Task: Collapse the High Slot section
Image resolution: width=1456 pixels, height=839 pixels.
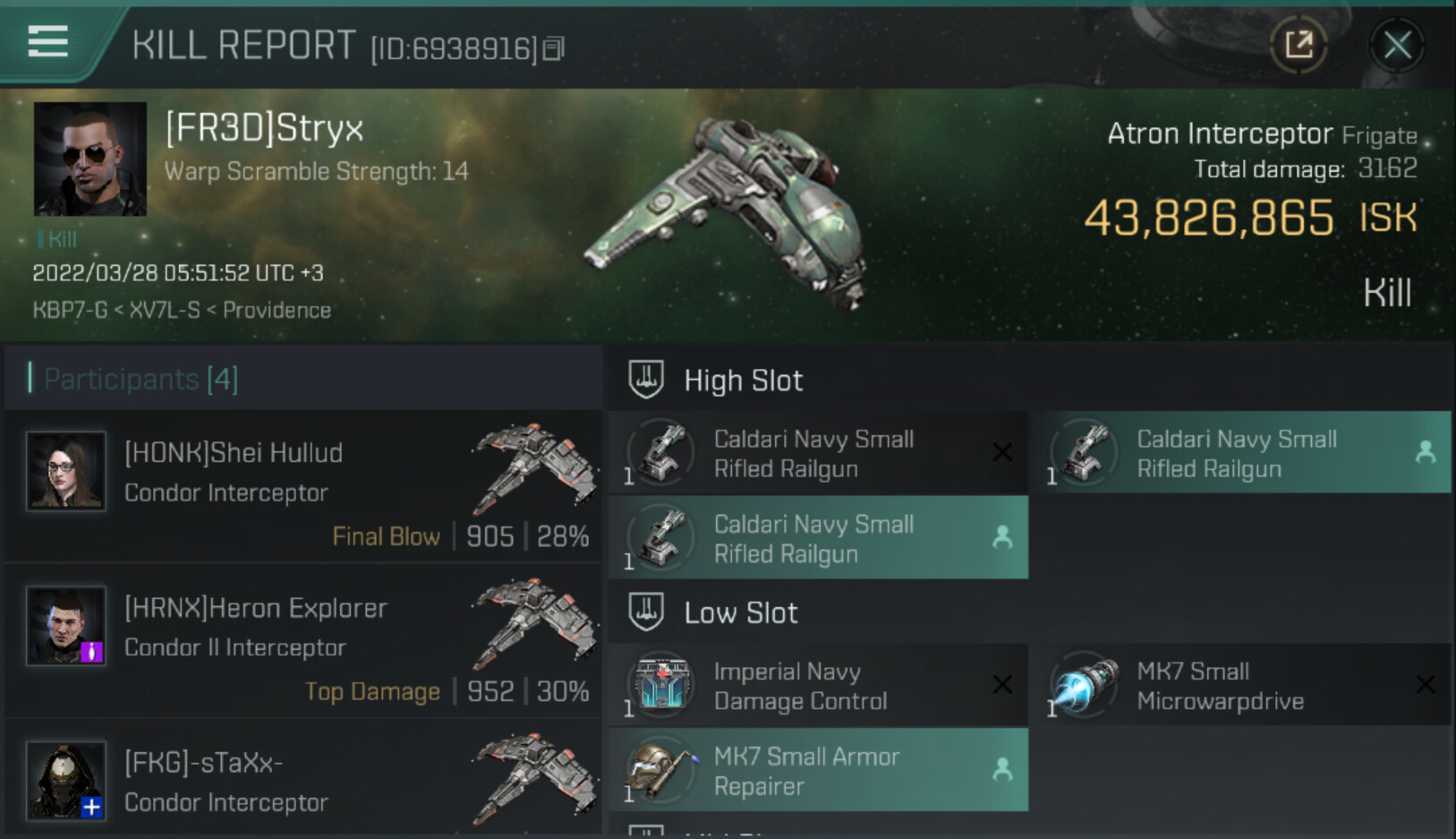Action: 646,380
